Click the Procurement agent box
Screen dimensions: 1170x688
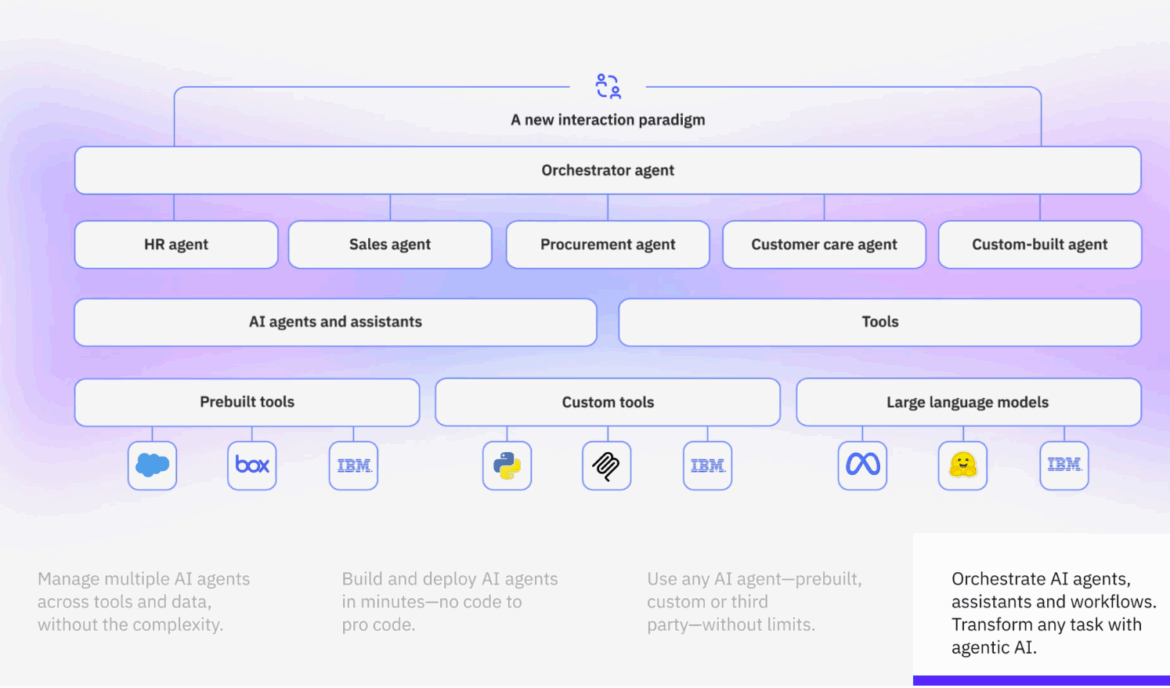coord(608,244)
